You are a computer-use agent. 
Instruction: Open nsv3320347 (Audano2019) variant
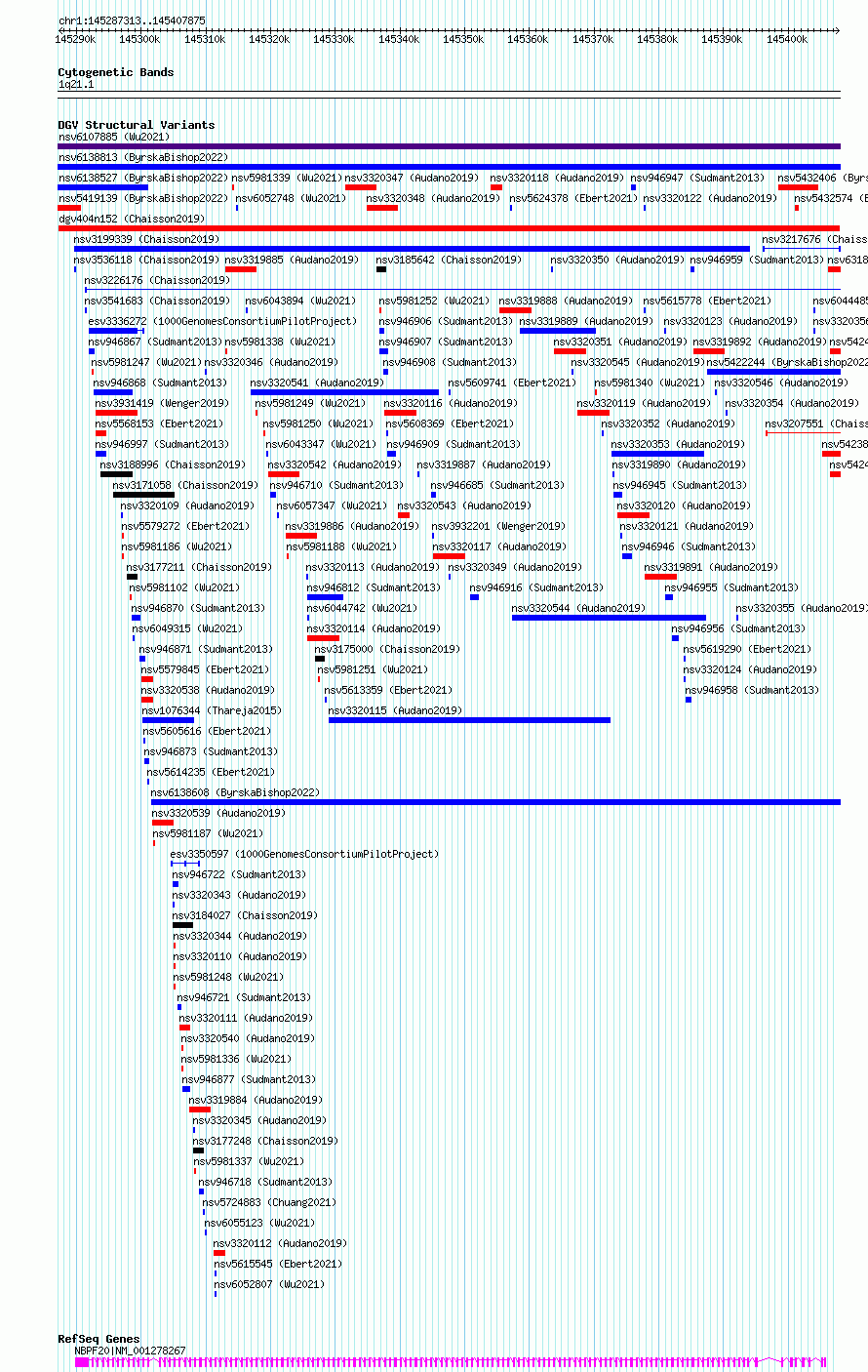412,178
